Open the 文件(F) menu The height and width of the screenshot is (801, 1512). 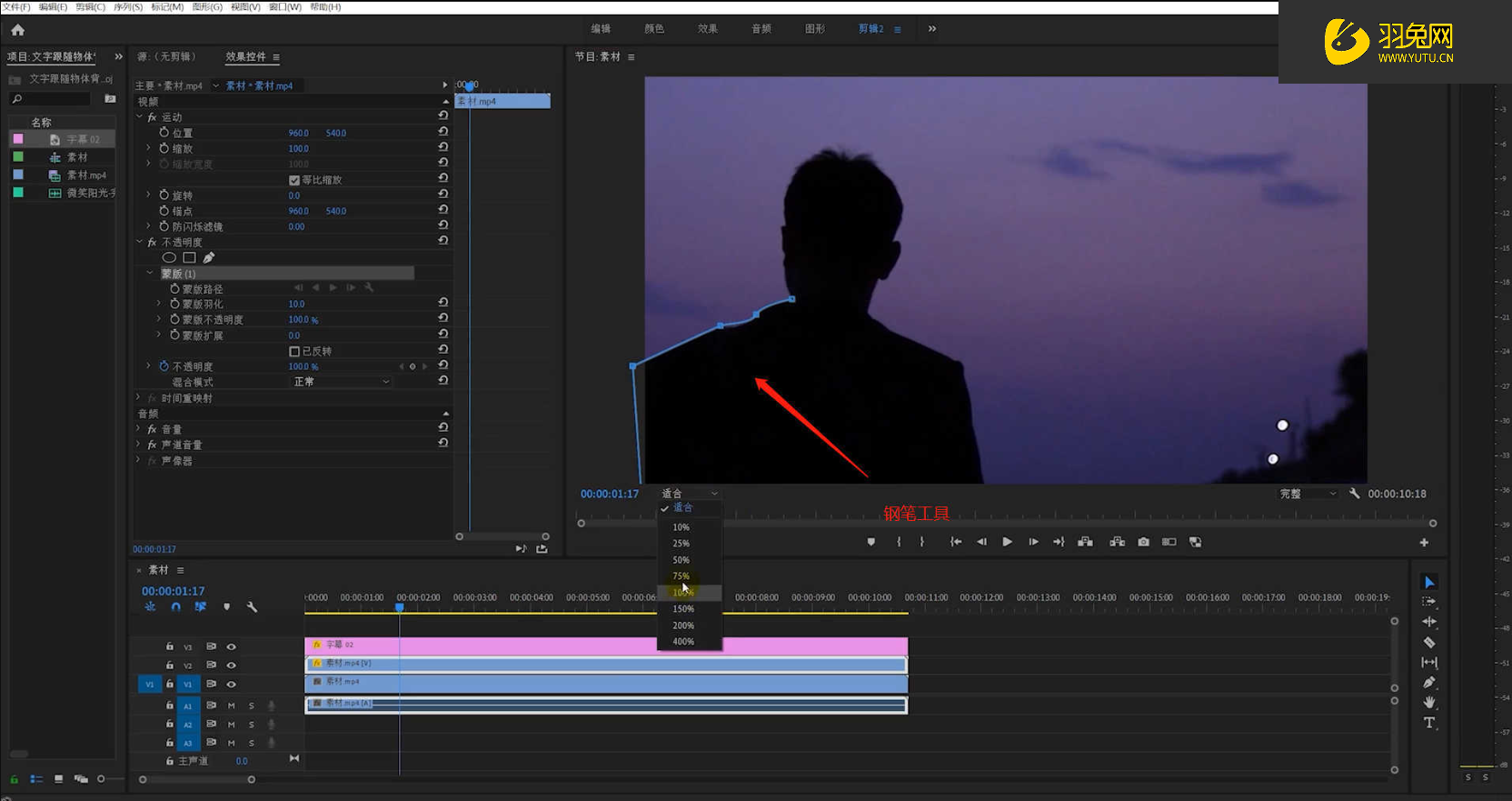point(16,6)
